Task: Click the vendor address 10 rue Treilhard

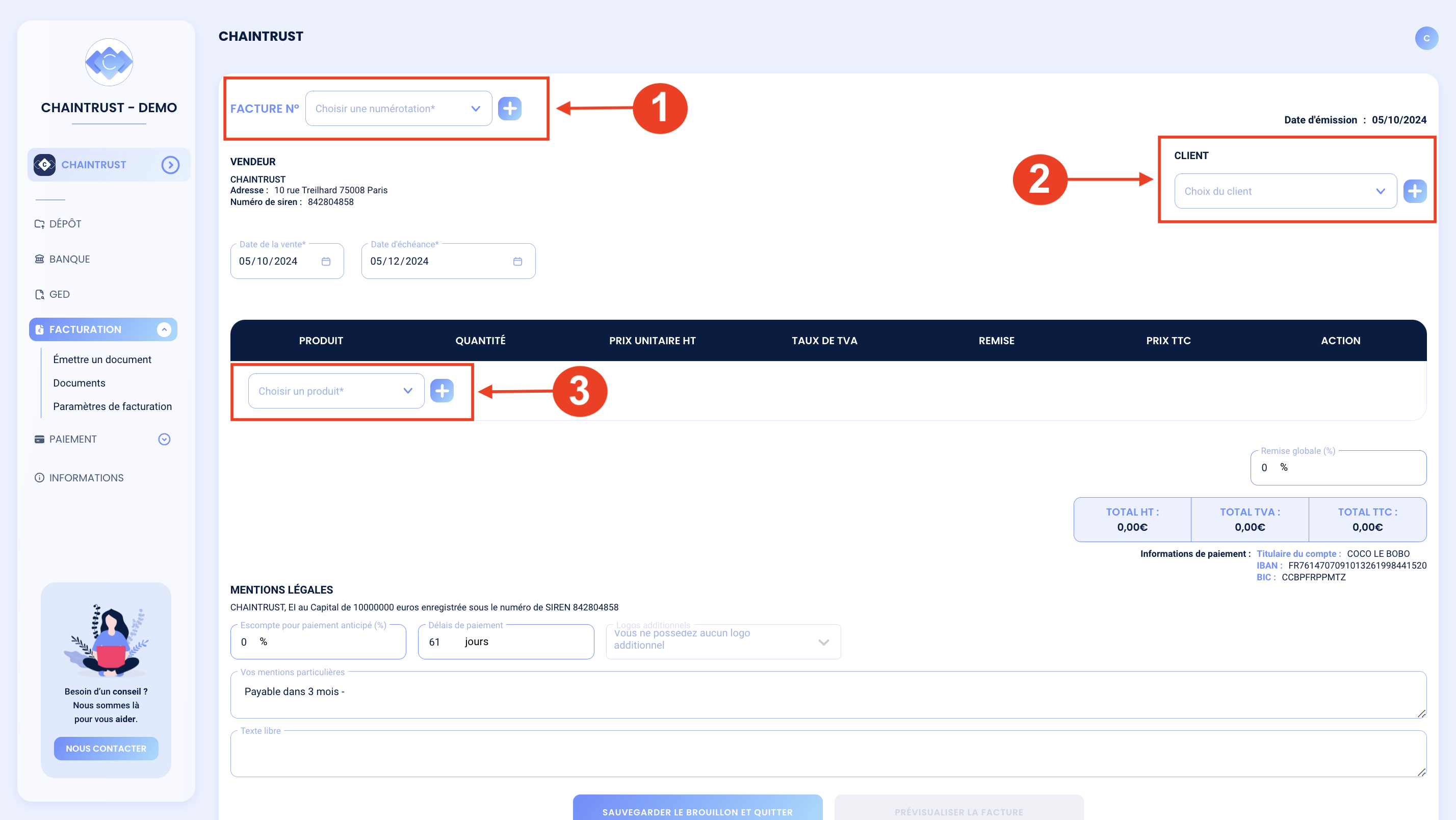Action: 331,191
